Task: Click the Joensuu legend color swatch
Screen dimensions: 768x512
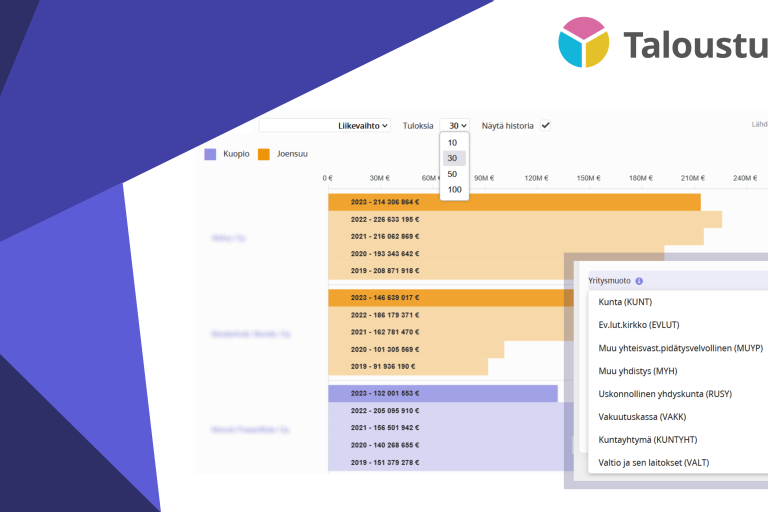Action: tap(264, 154)
